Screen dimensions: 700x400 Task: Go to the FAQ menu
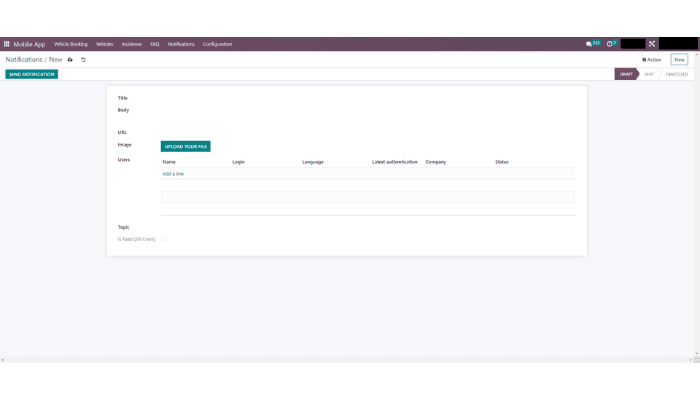coord(155,44)
